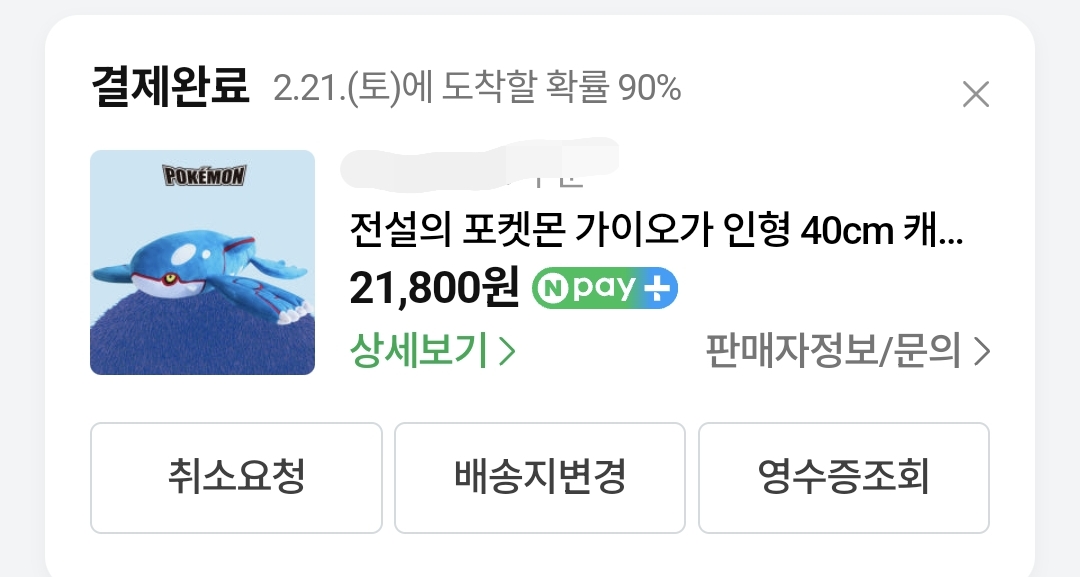The height and width of the screenshot is (577, 1080).
Task: Click the blue furry cushion beneath the plush in the thumbnail
Action: 202,337
